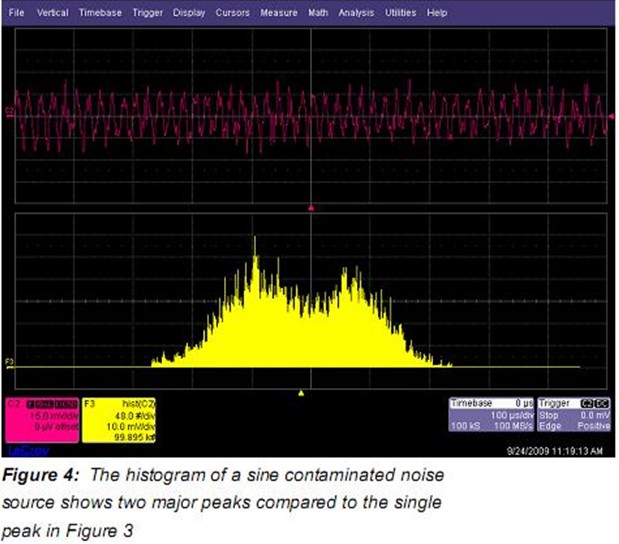Click the yellow triangle marker below histogram

(301, 392)
